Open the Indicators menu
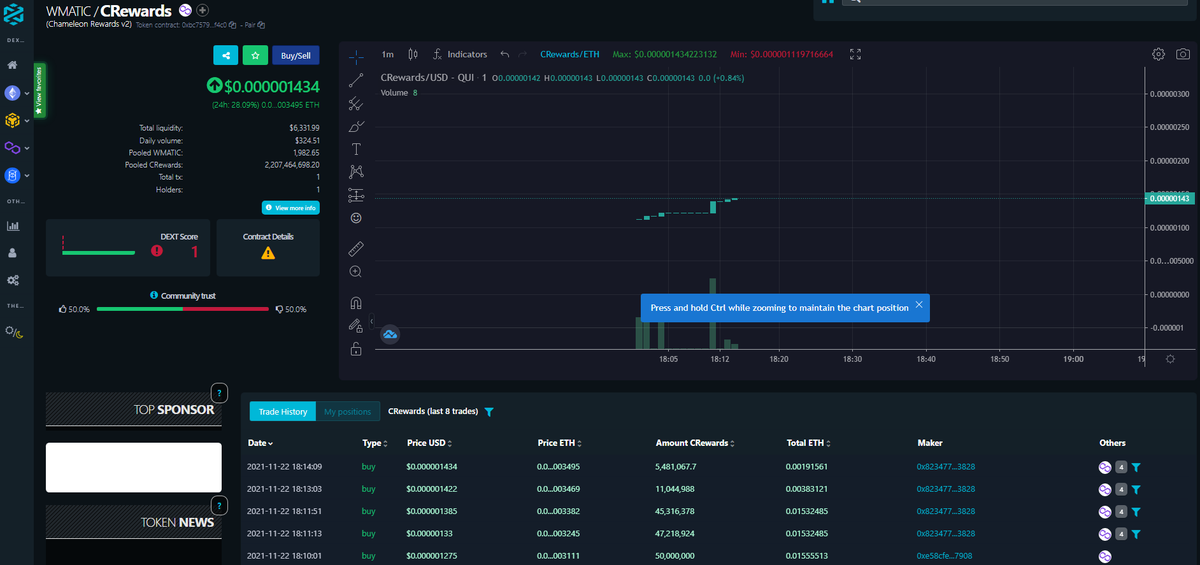The image size is (1200, 565). (x=460, y=54)
